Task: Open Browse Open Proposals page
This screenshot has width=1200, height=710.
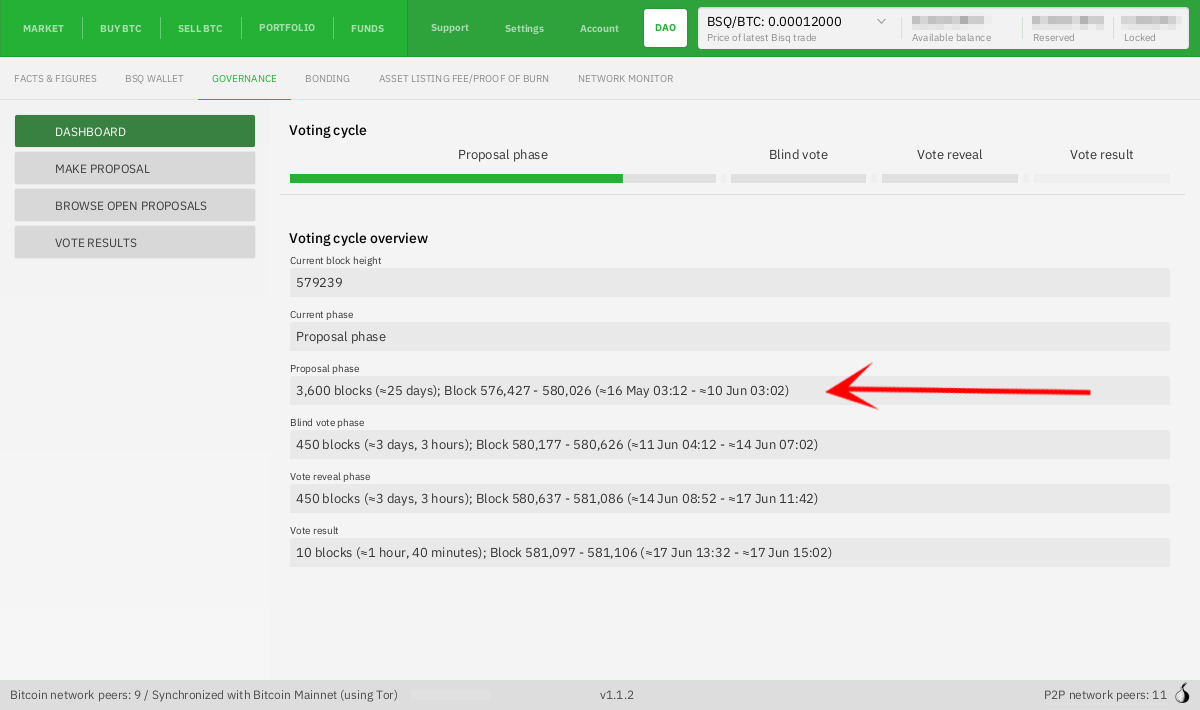Action: coord(135,205)
